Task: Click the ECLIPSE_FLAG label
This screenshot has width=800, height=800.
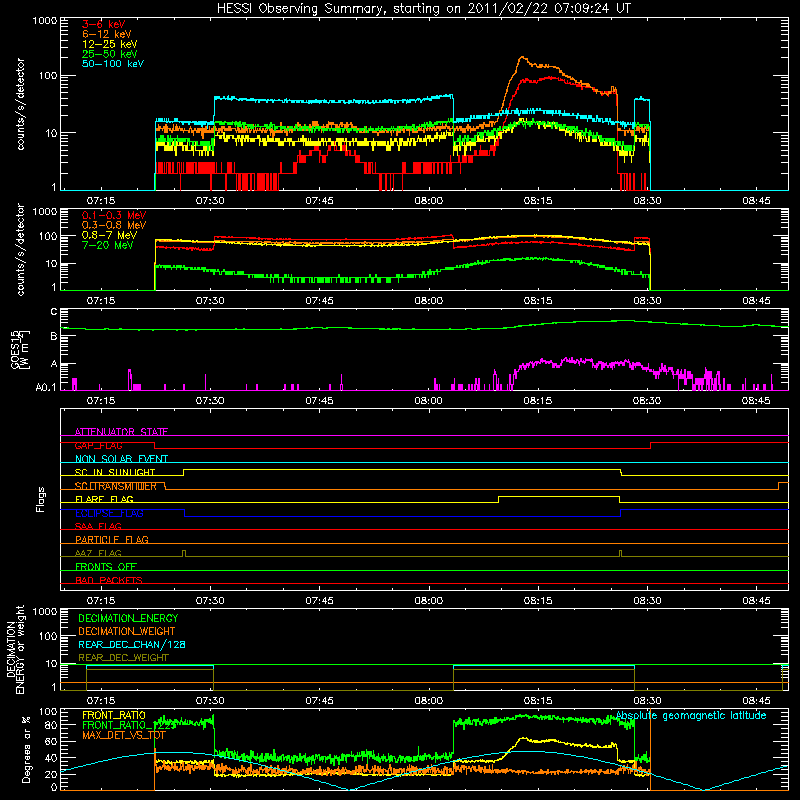Action: pos(109,513)
